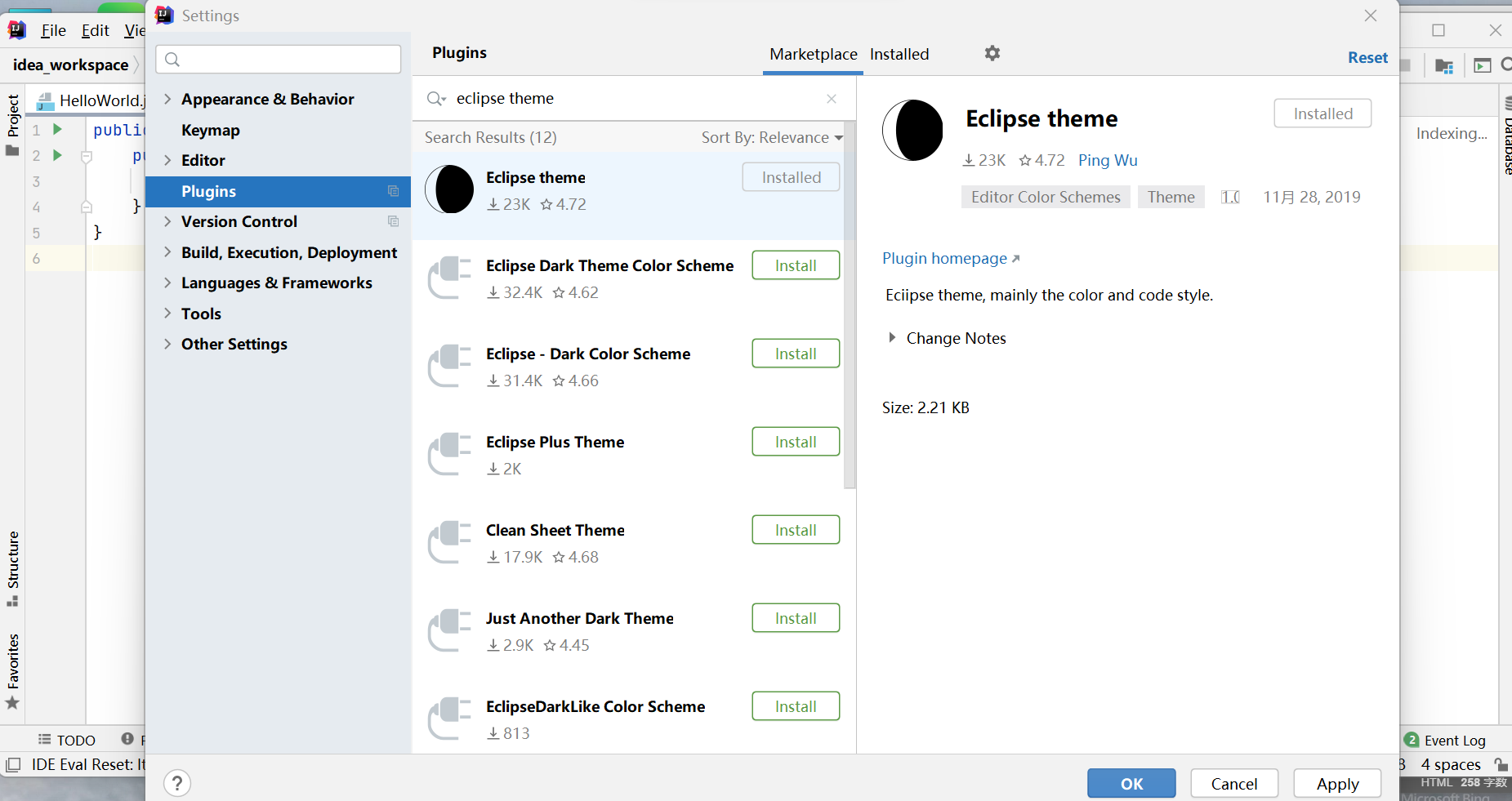Click the Editor Color Schemes tag
This screenshot has width=1512, height=801.
[x=1046, y=197]
